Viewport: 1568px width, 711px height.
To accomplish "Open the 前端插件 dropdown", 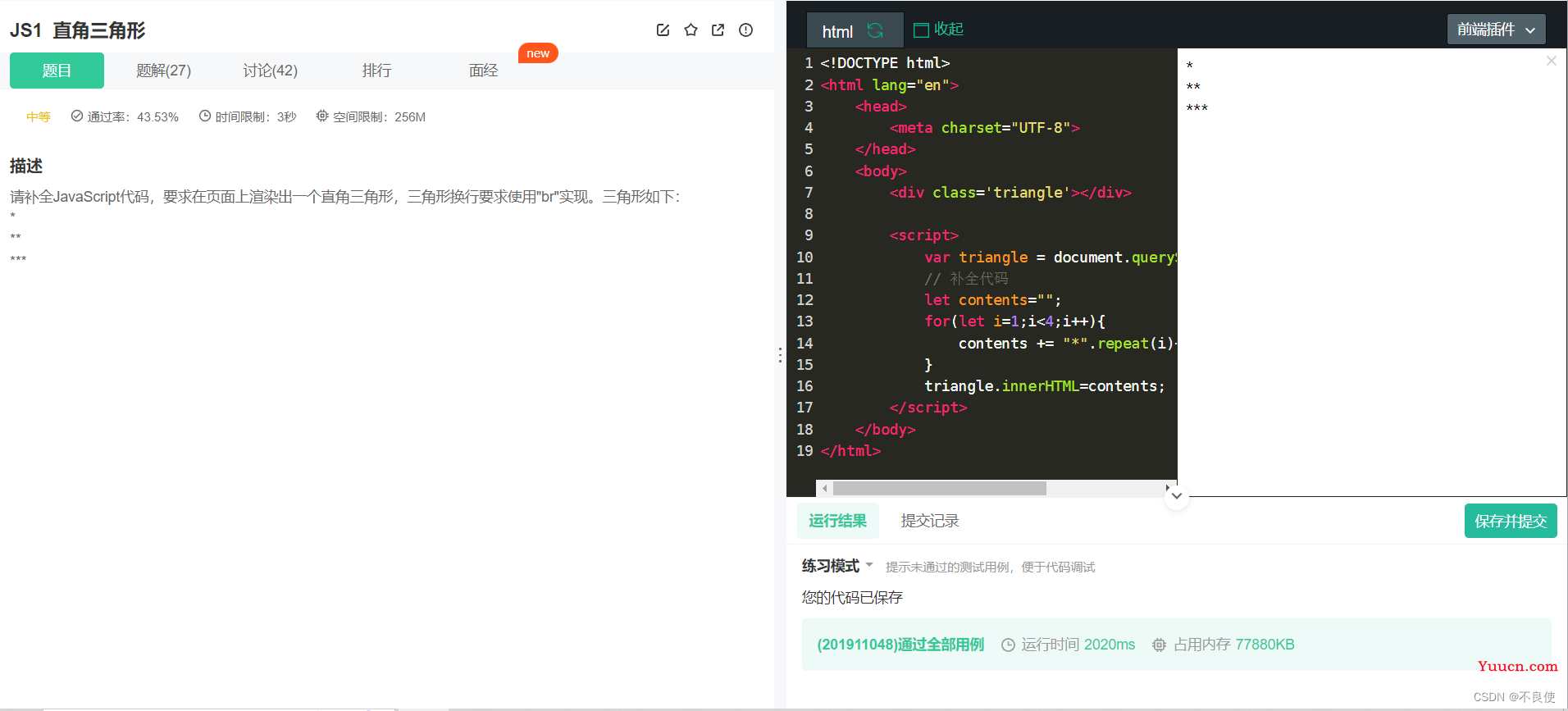I will coord(1496,30).
